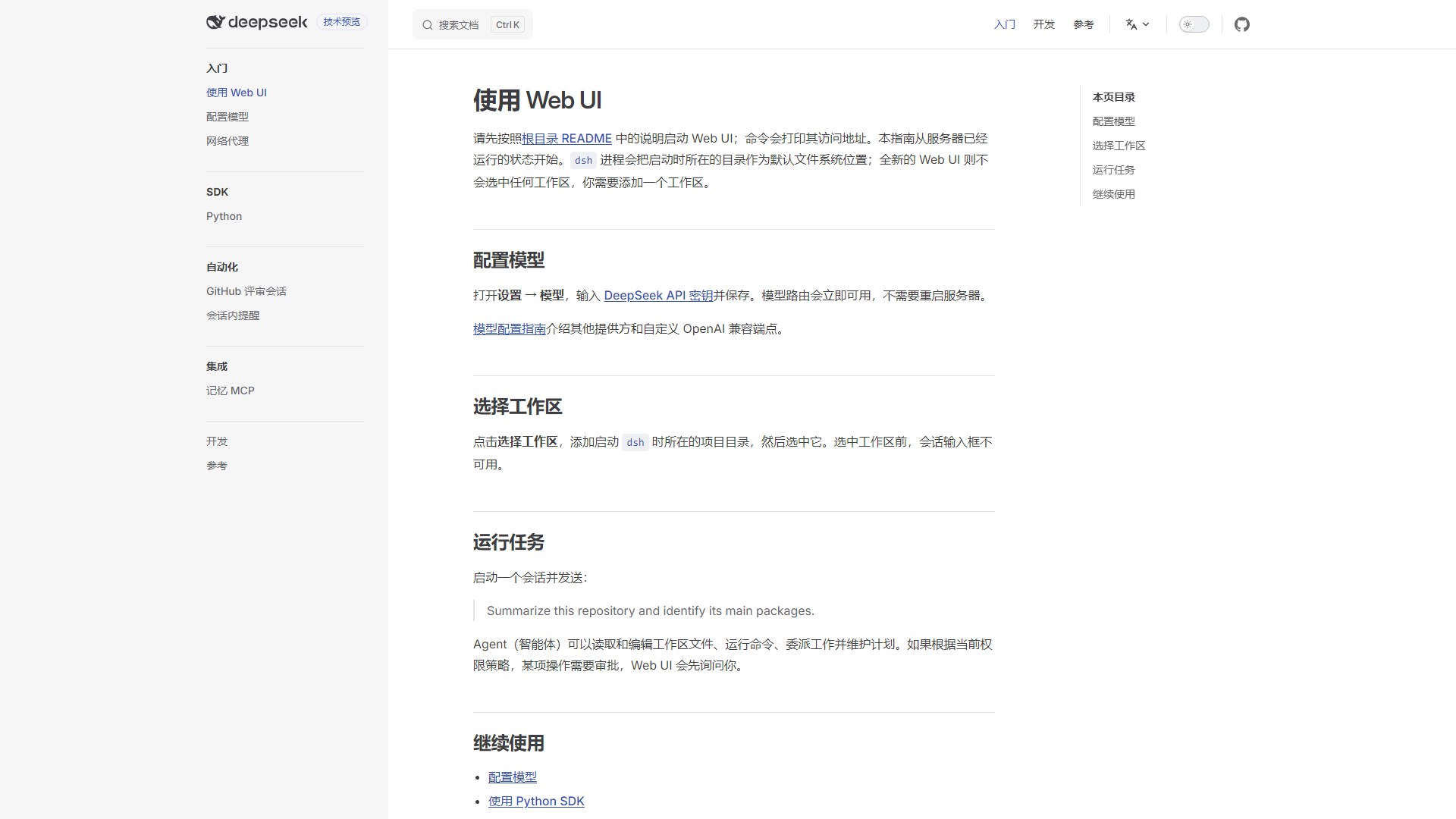
Task: Open 入门 in top navigation bar
Action: [x=1005, y=24]
